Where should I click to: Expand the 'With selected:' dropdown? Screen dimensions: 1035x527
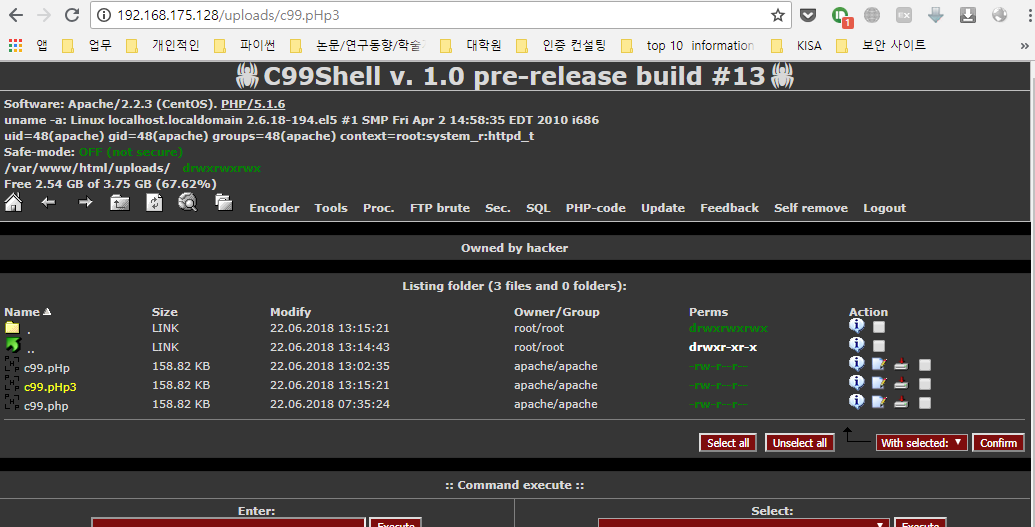pos(921,442)
